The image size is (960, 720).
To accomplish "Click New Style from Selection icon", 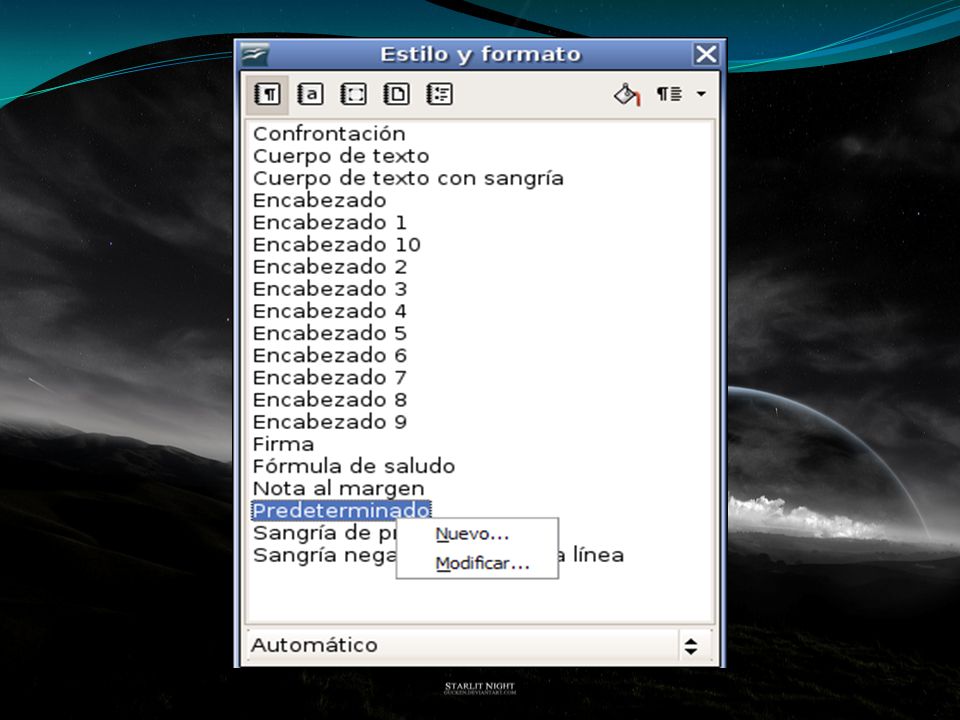I will coord(669,94).
